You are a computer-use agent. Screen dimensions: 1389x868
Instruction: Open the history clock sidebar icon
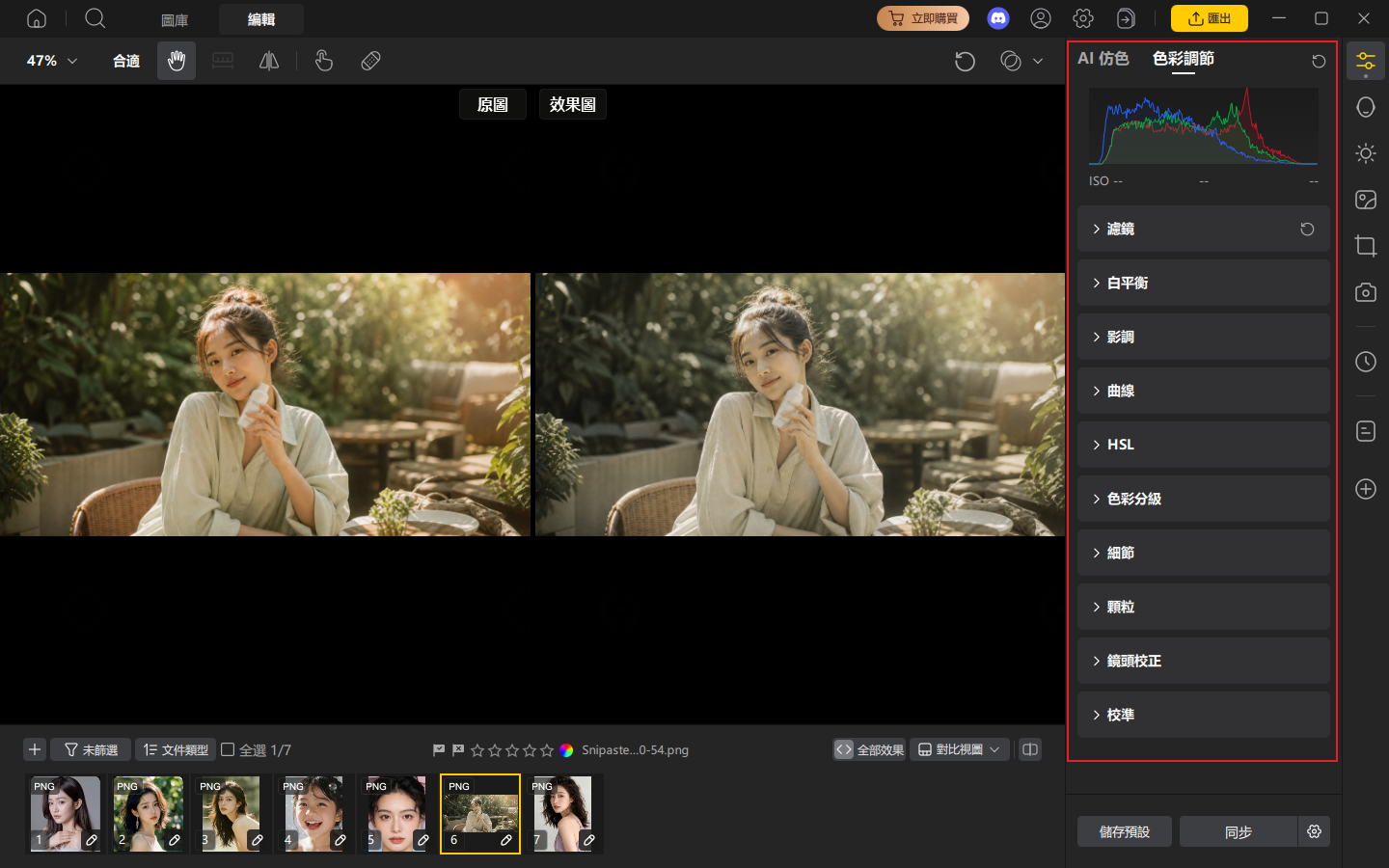[1366, 362]
